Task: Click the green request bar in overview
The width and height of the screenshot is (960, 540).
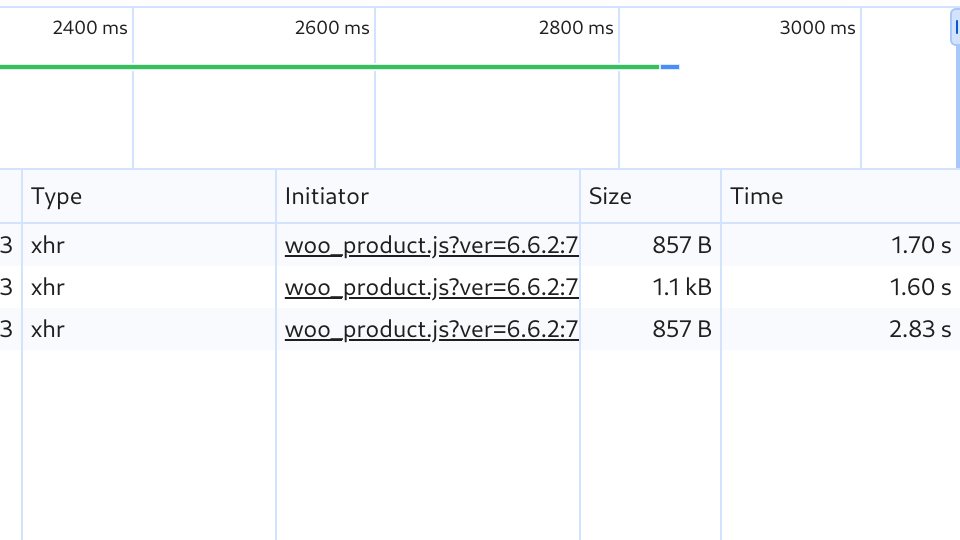Action: coord(329,67)
